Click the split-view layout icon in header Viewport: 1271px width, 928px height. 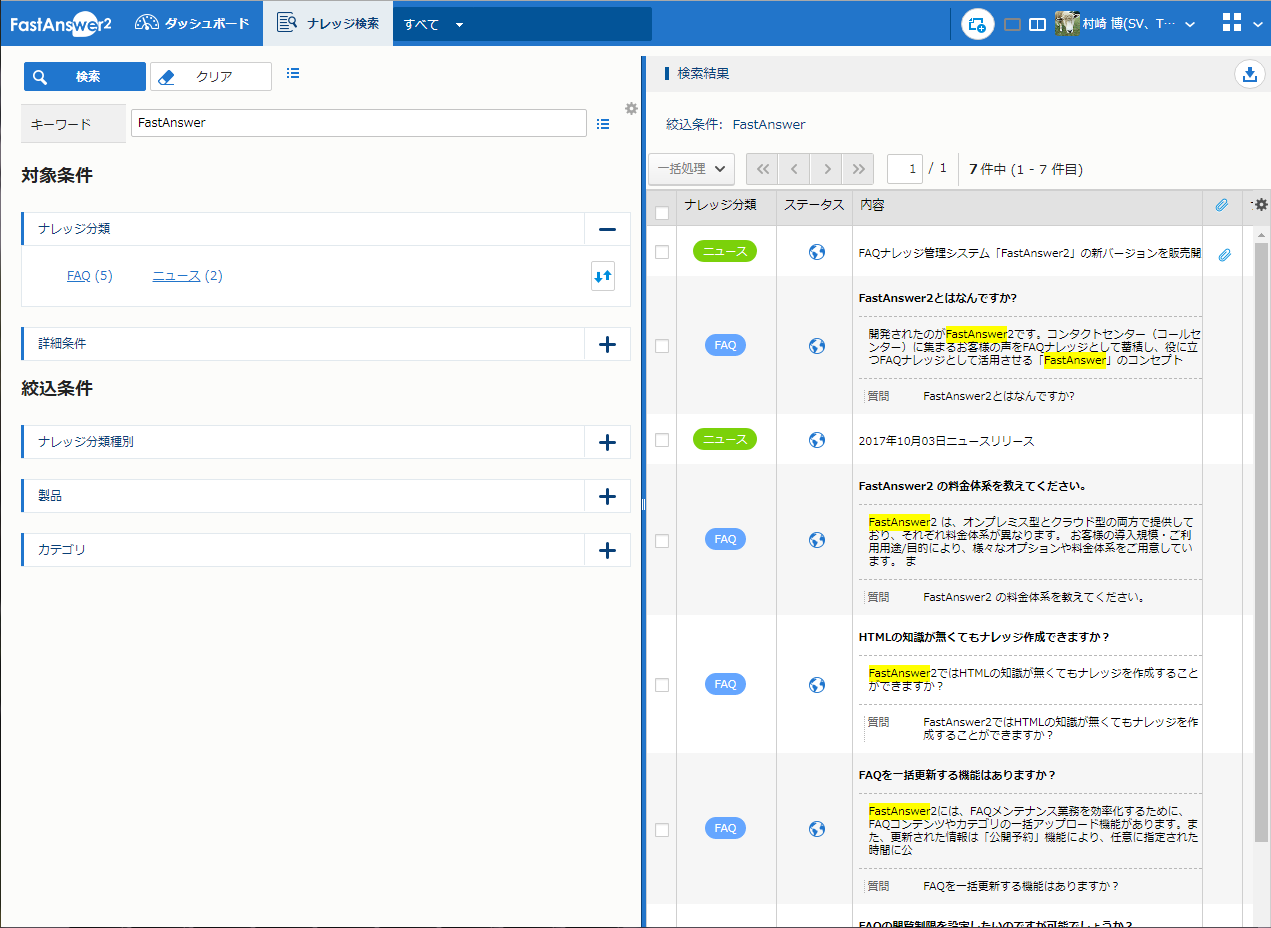(1038, 25)
